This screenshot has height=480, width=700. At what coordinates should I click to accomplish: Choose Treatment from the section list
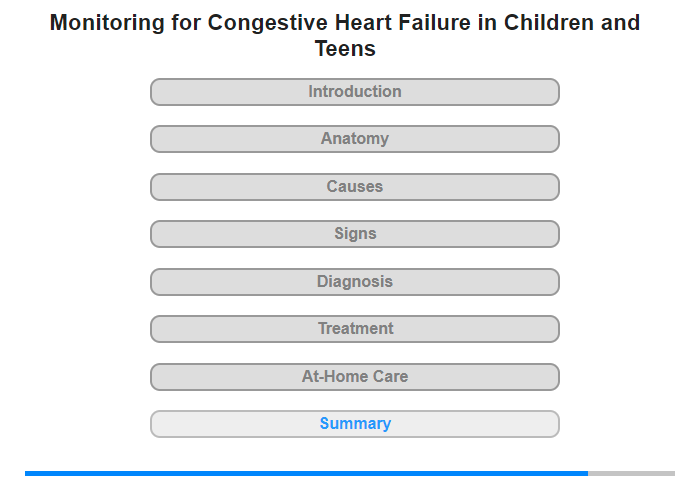pos(354,329)
